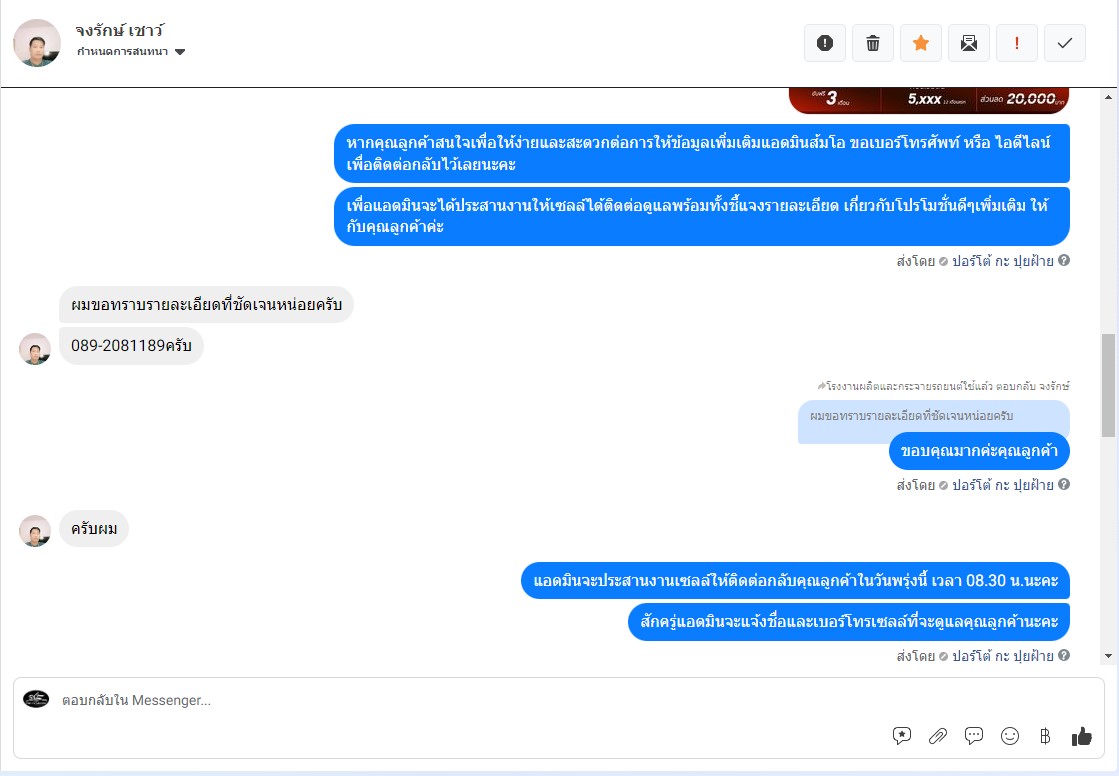Mark conversation as spam icon
This screenshot has width=1119, height=776.
(x=824, y=43)
